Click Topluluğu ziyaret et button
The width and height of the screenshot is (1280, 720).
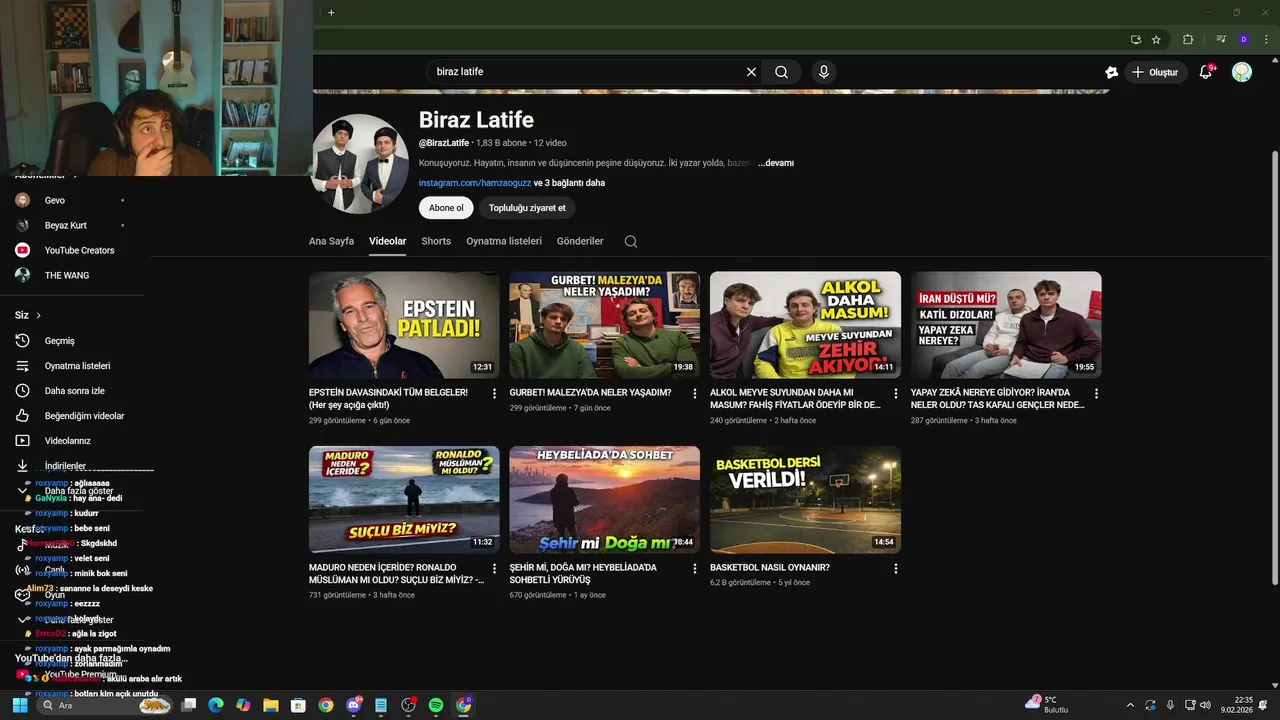(x=527, y=208)
